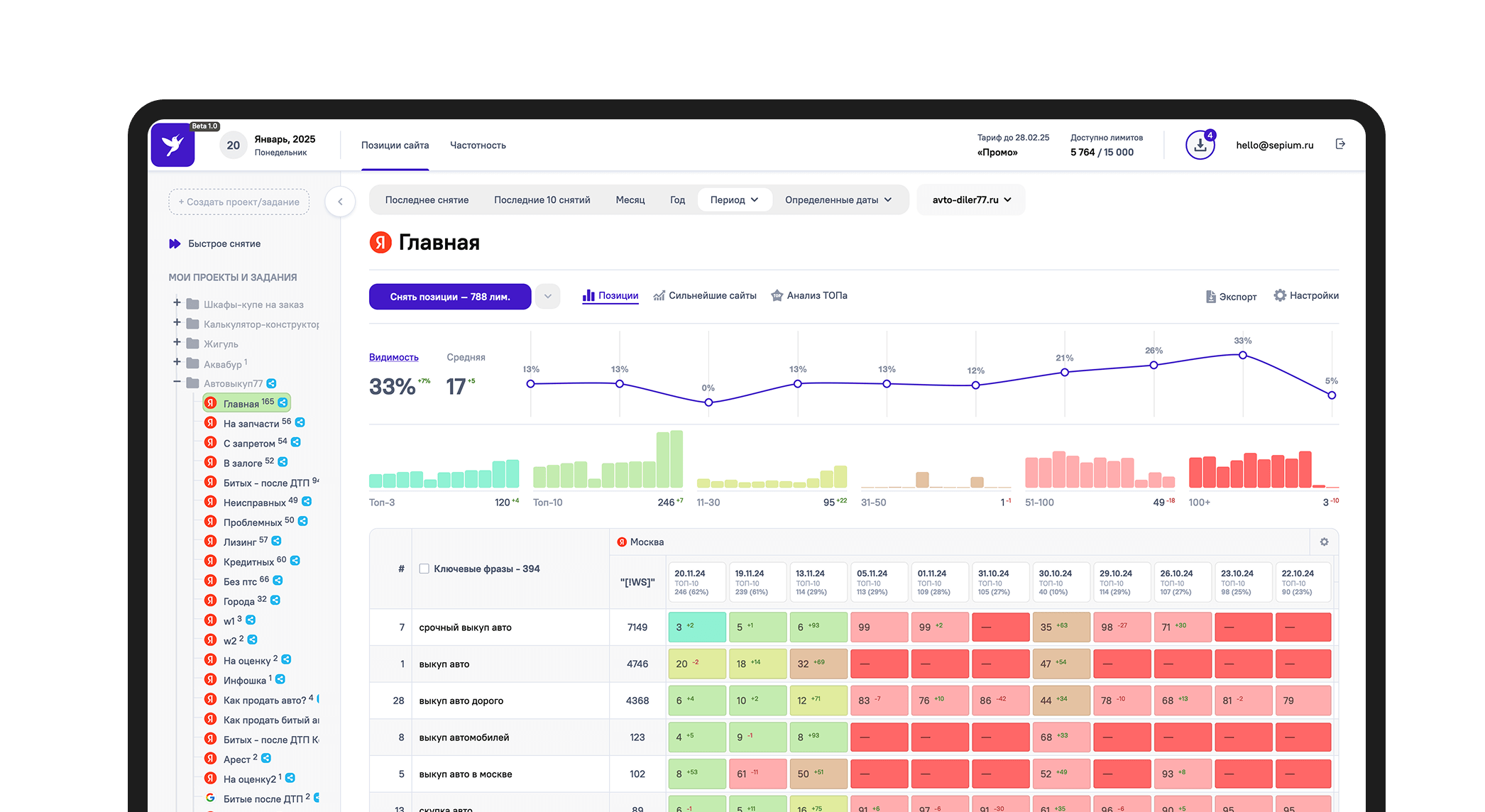Screen dimensions: 1485x812
Task: Click the Средняя metric label
Action: point(466,357)
